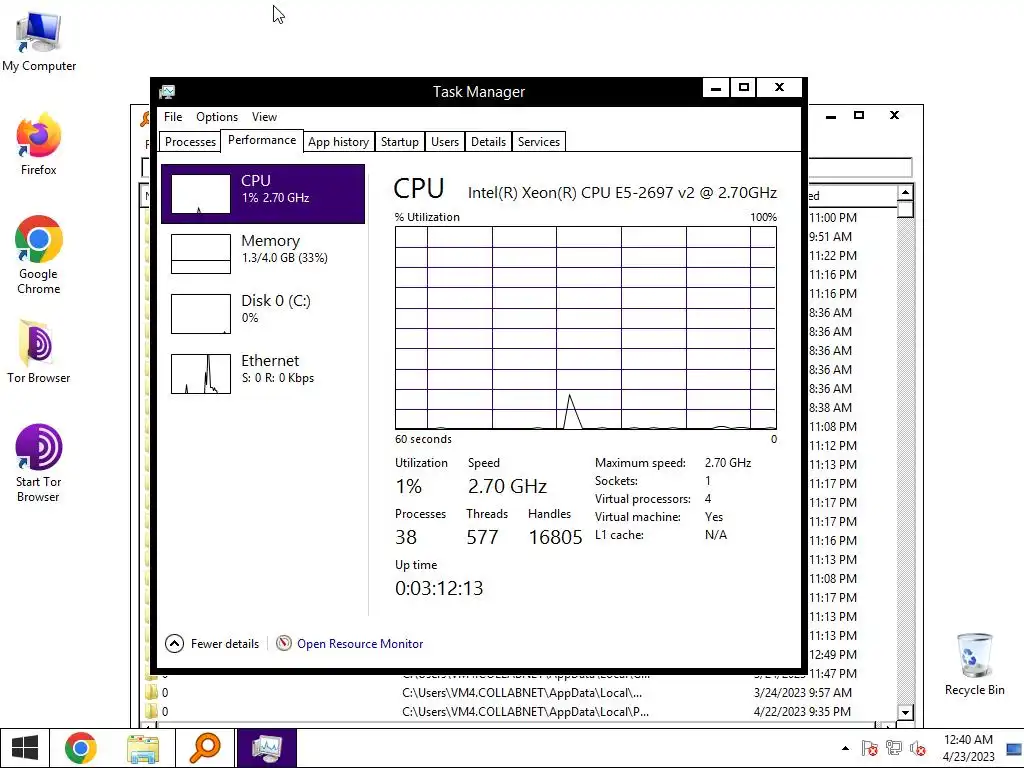Screen dimensions: 1024x768
Task: Minimize the background search window
Action: click(831, 116)
